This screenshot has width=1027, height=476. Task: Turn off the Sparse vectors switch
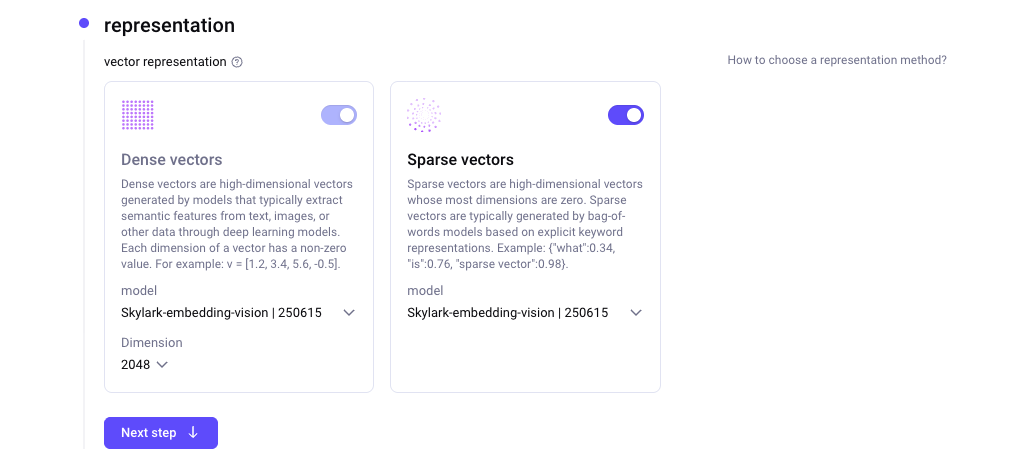[626, 115]
